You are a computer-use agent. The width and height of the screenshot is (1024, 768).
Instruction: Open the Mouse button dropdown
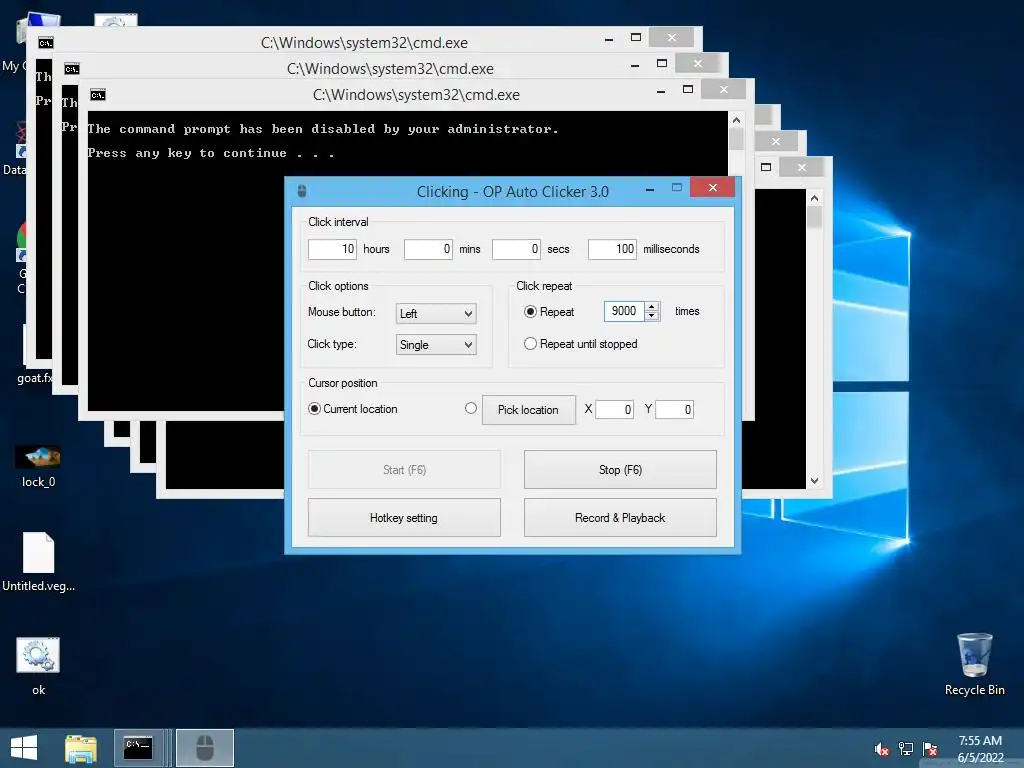(x=436, y=313)
